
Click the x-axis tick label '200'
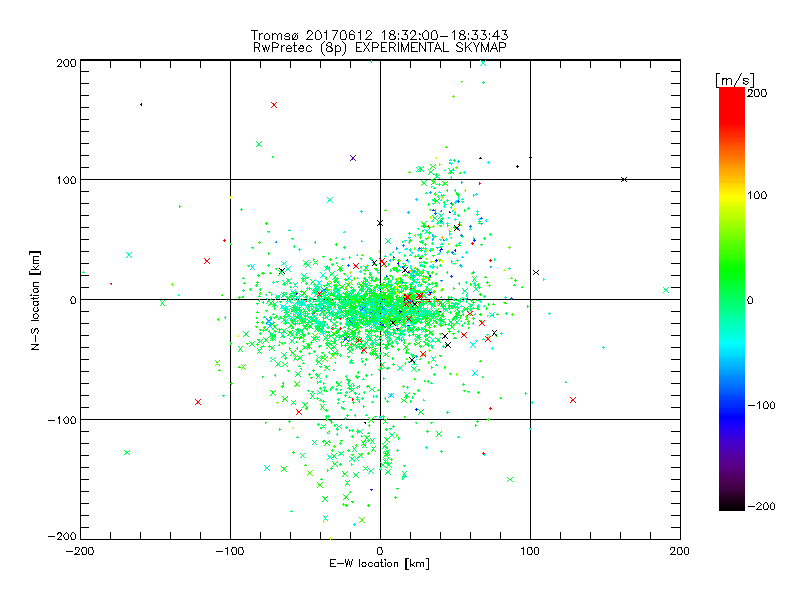[x=680, y=551]
